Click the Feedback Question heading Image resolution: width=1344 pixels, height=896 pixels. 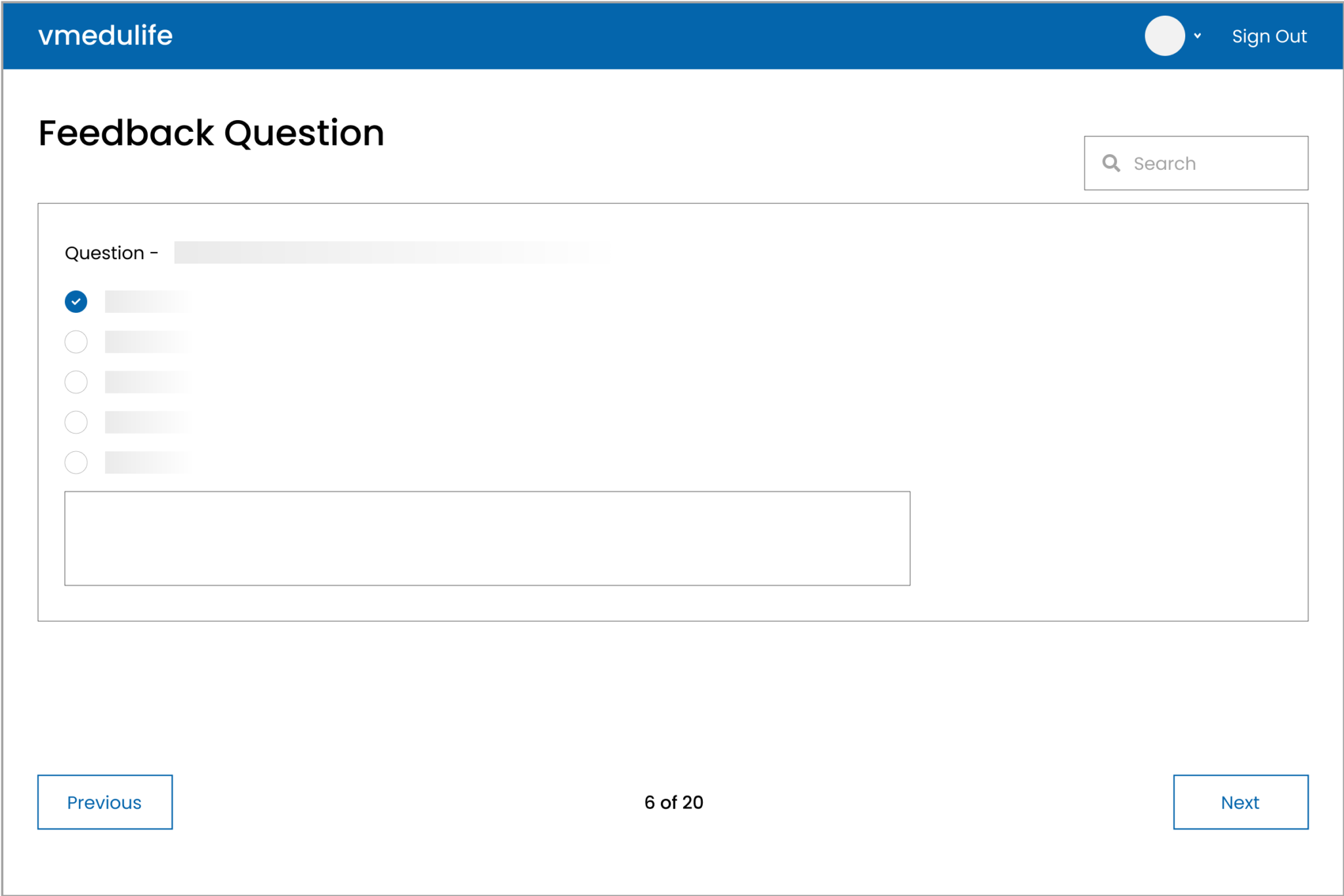pos(211,133)
